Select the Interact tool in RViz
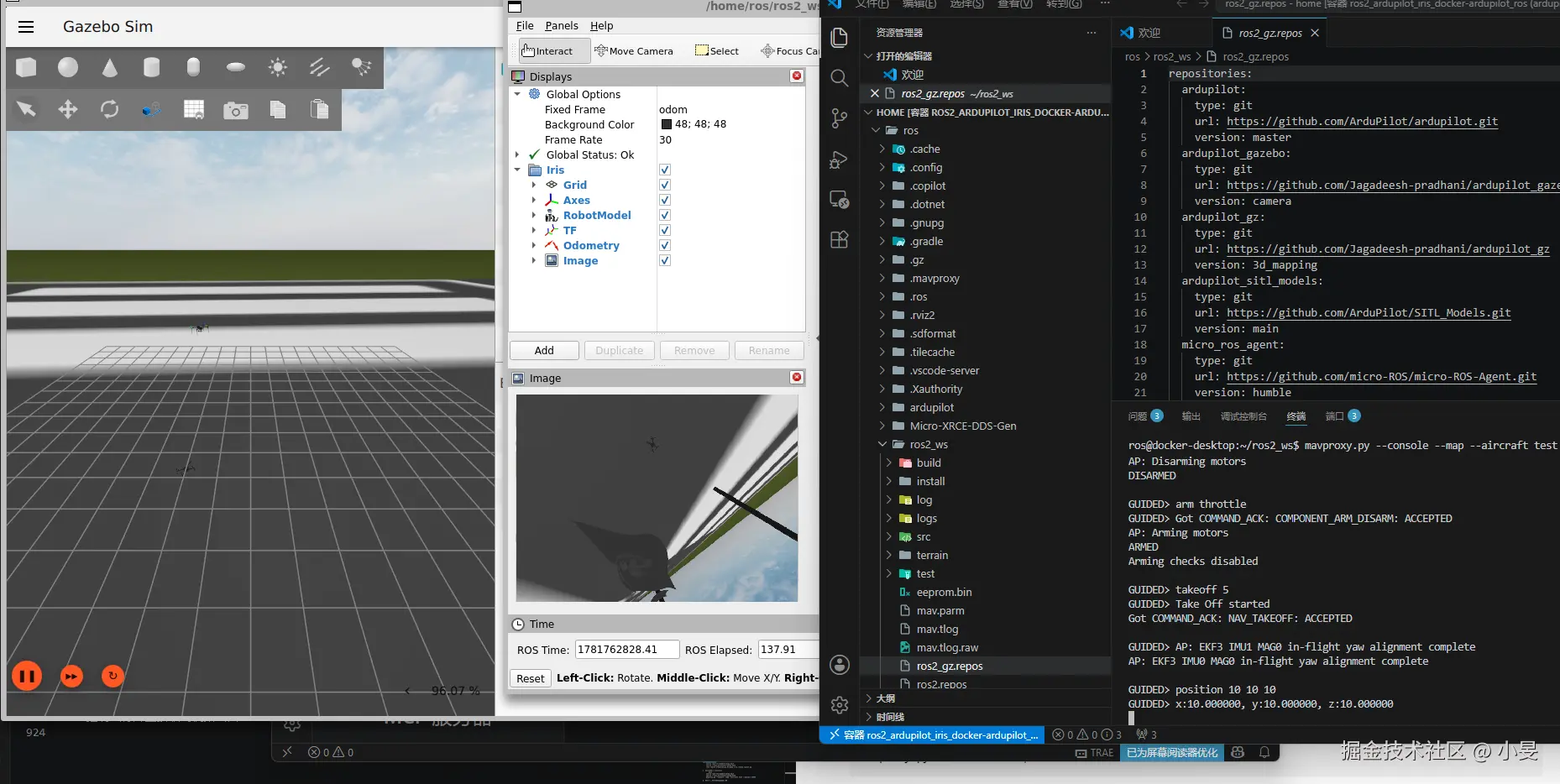Viewport: 1560px width, 784px height. tap(554, 51)
